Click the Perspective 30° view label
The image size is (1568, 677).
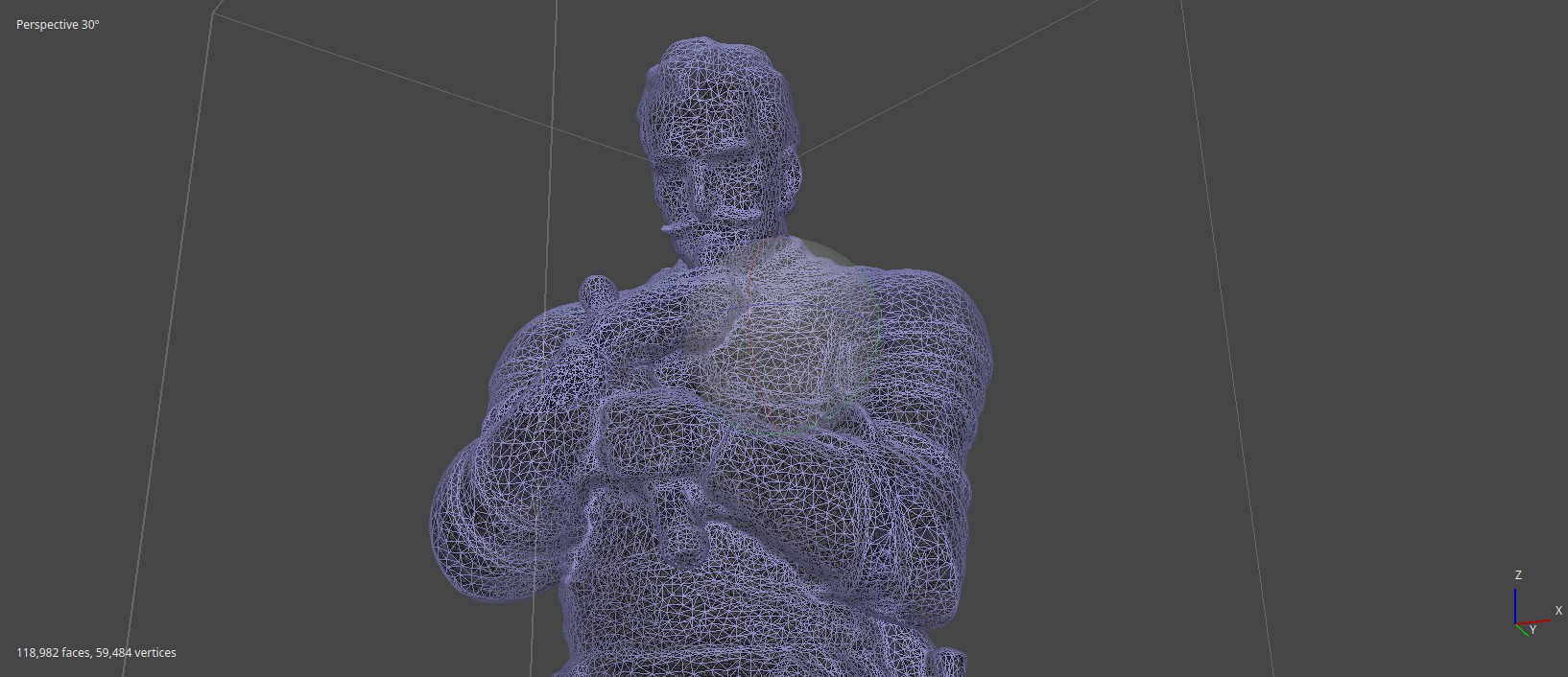58,25
